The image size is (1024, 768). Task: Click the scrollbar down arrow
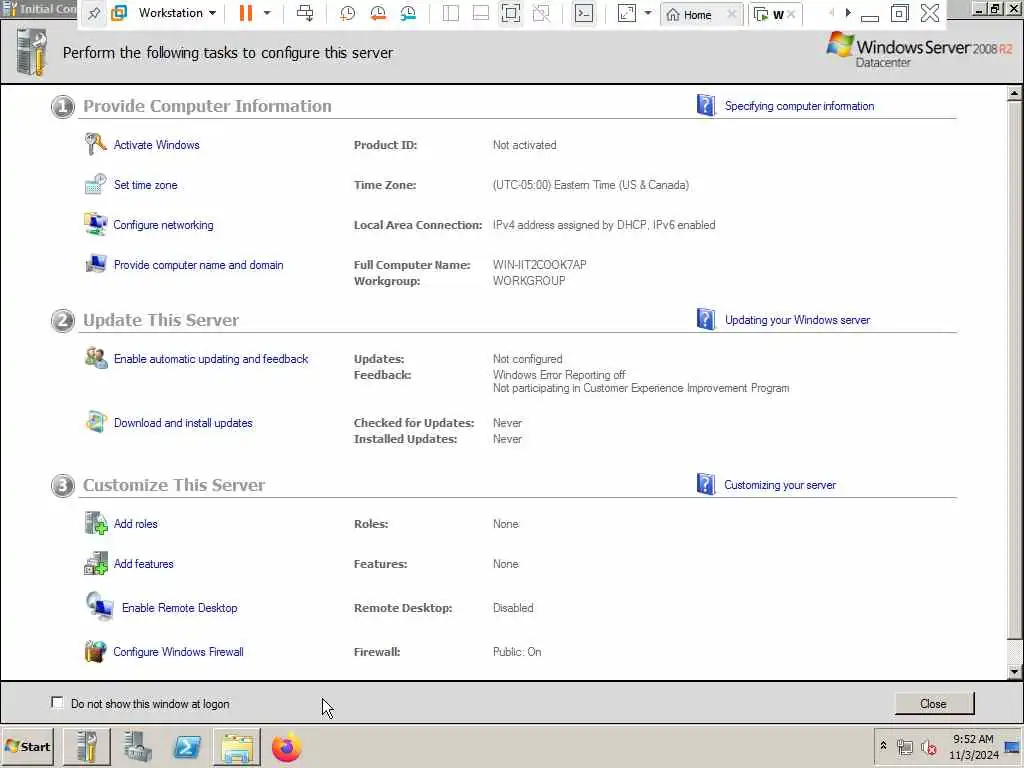pyautogui.click(x=1014, y=671)
